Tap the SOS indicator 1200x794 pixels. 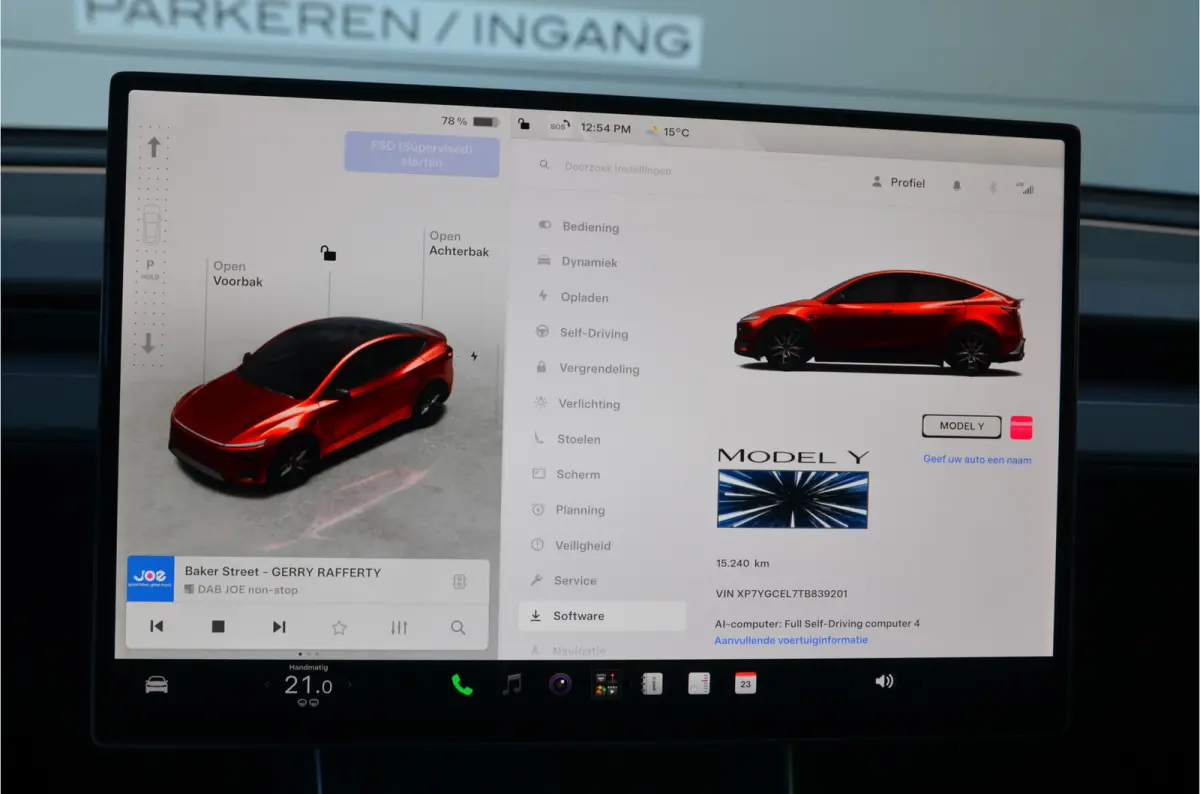tap(559, 126)
